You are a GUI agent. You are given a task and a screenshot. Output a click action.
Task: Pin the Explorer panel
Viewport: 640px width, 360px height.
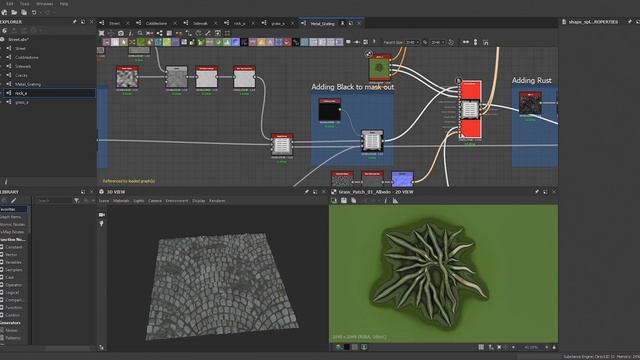tap(74, 22)
